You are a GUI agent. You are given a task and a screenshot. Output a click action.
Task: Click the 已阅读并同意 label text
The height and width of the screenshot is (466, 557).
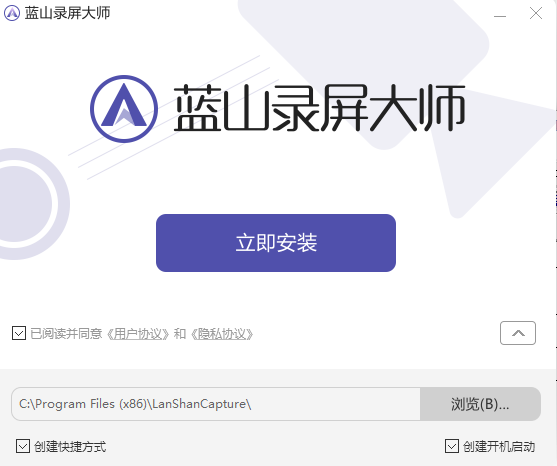coord(66,334)
